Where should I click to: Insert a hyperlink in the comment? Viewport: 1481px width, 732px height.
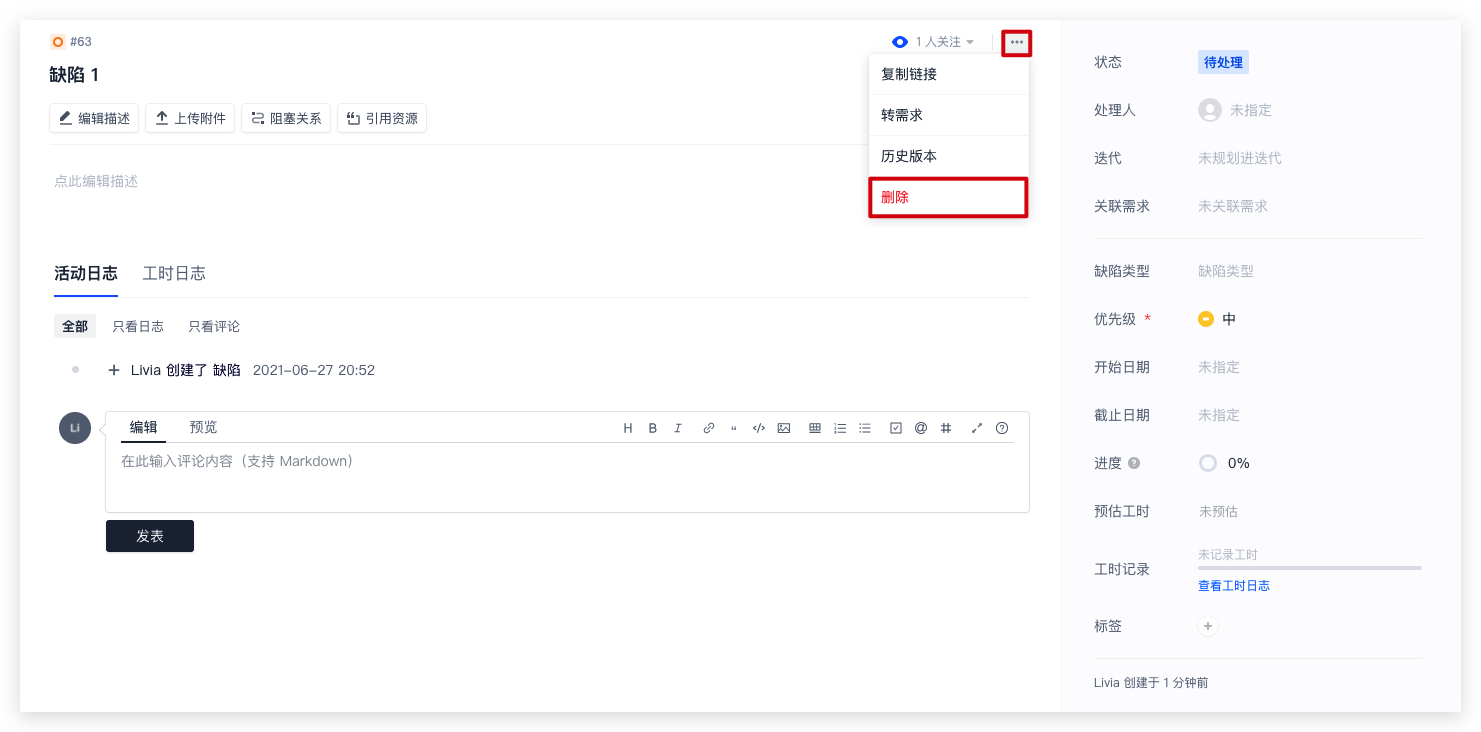tap(709, 428)
